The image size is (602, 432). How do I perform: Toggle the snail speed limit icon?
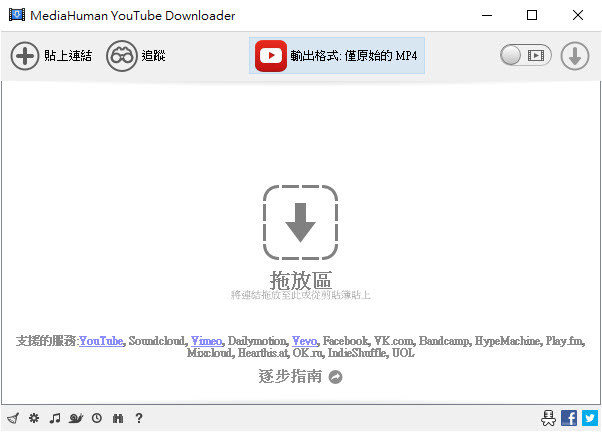[76, 418]
